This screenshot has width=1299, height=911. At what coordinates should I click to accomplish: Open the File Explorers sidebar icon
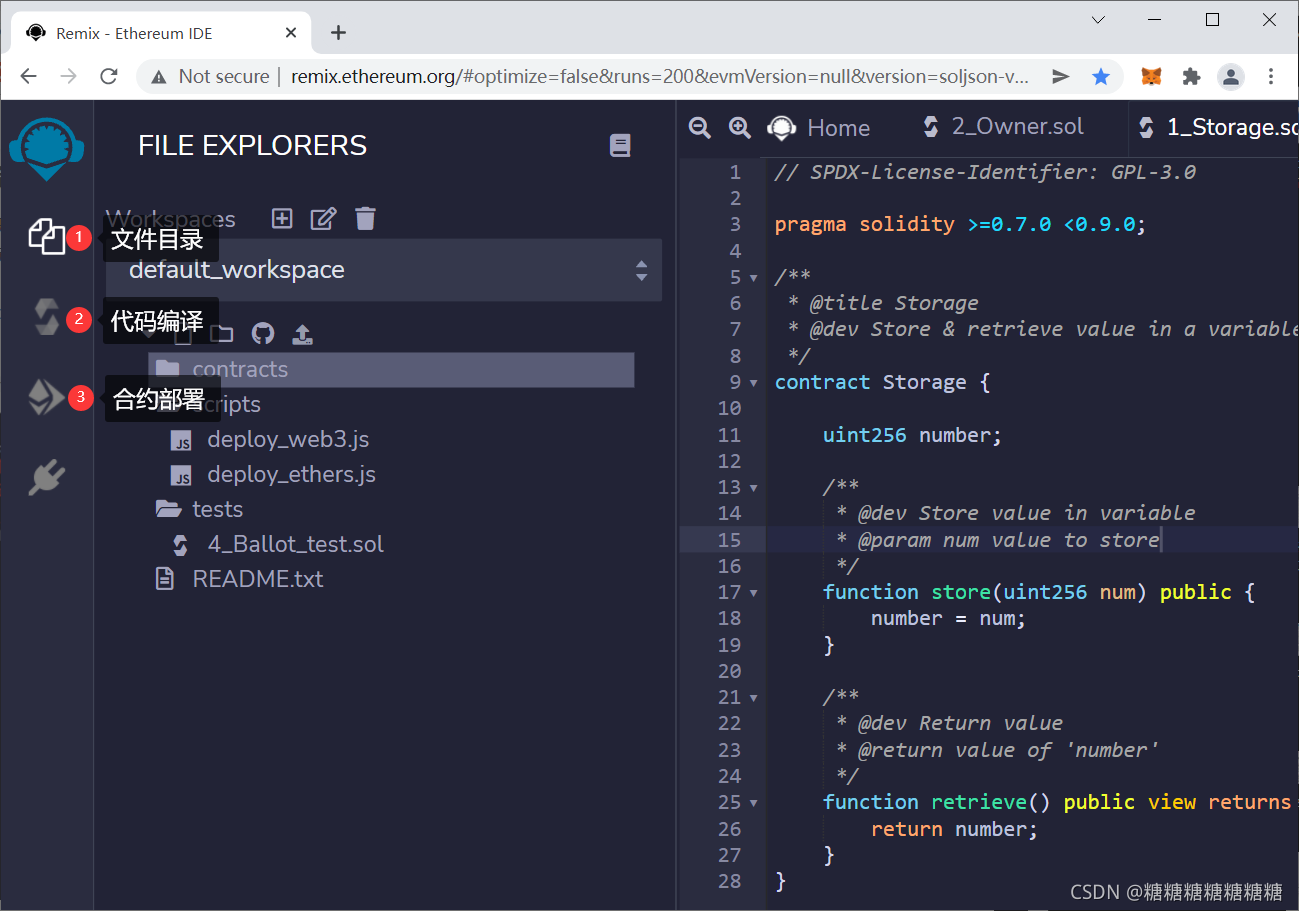point(46,236)
